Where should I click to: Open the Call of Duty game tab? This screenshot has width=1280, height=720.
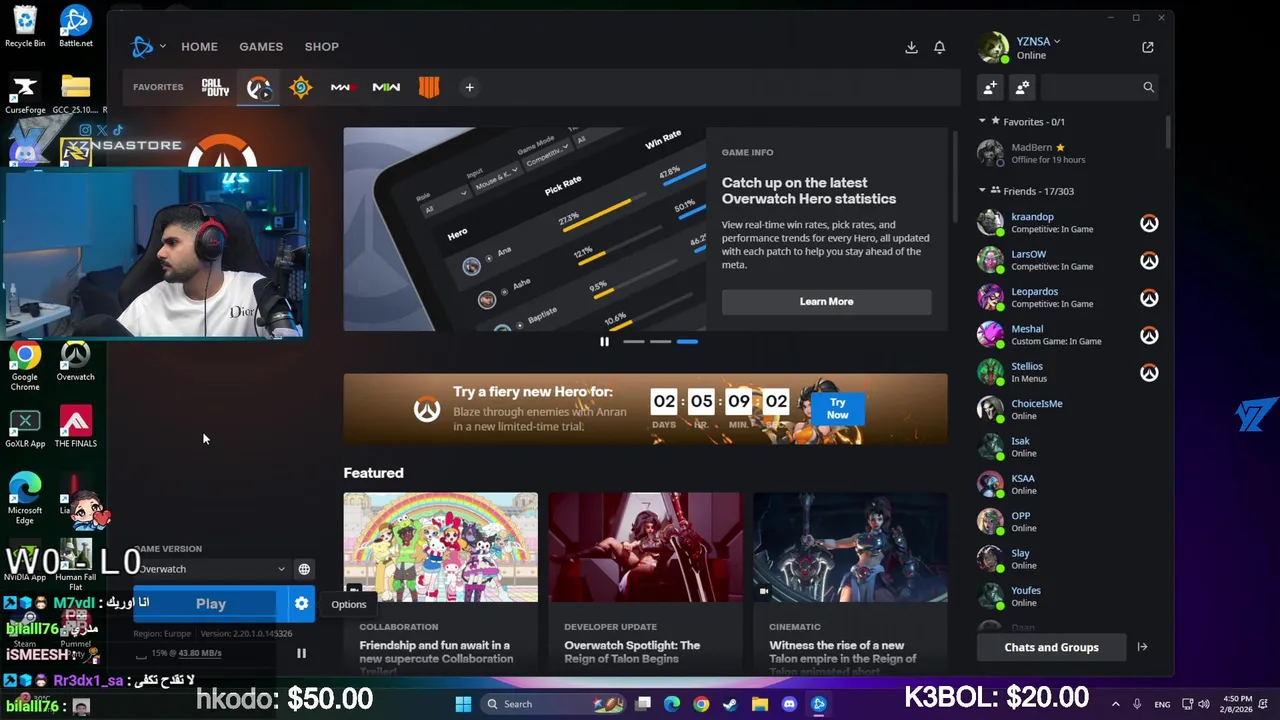click(215, 87)
